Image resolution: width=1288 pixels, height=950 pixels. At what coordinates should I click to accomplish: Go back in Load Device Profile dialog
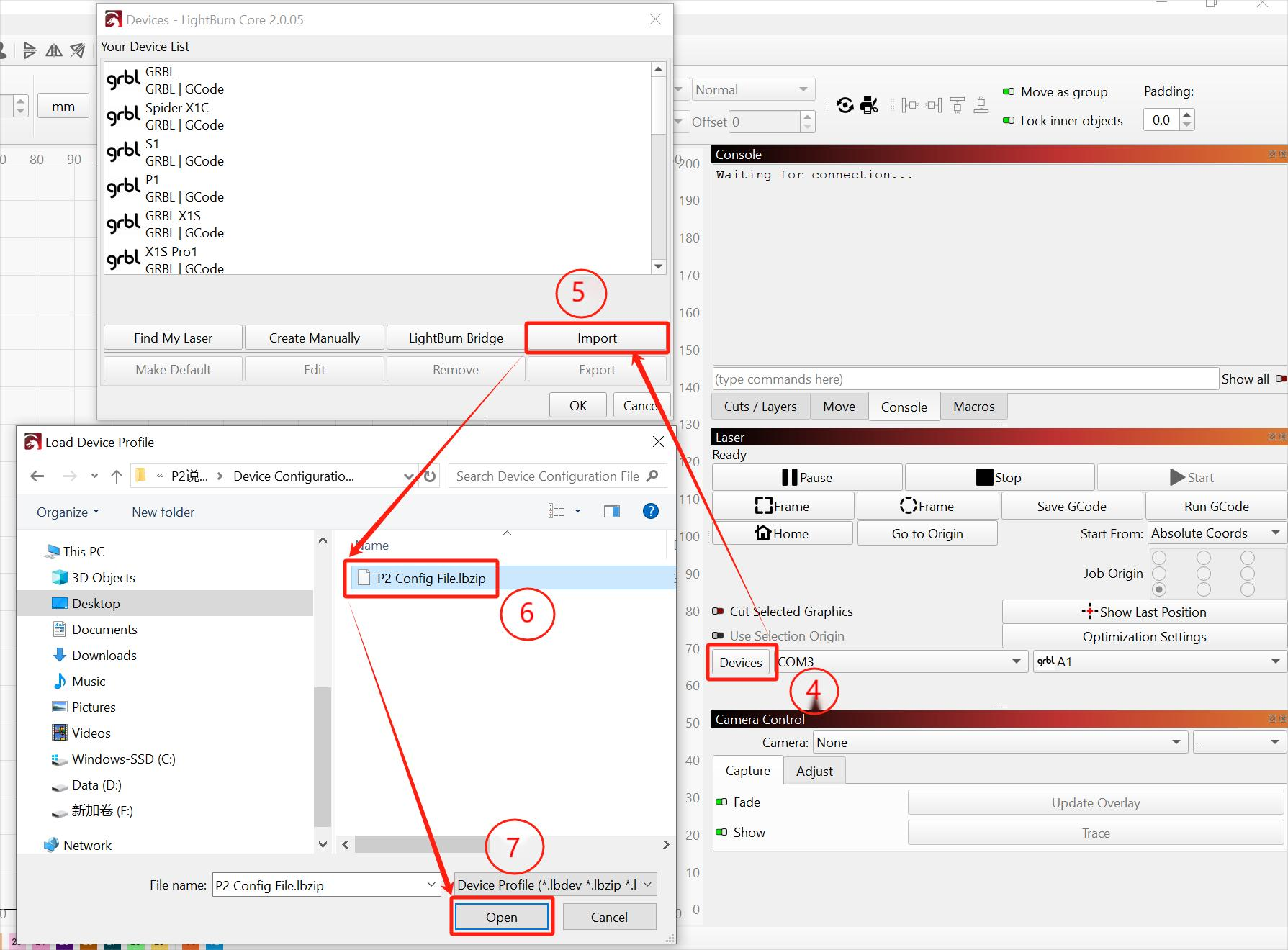coord(37,476)
